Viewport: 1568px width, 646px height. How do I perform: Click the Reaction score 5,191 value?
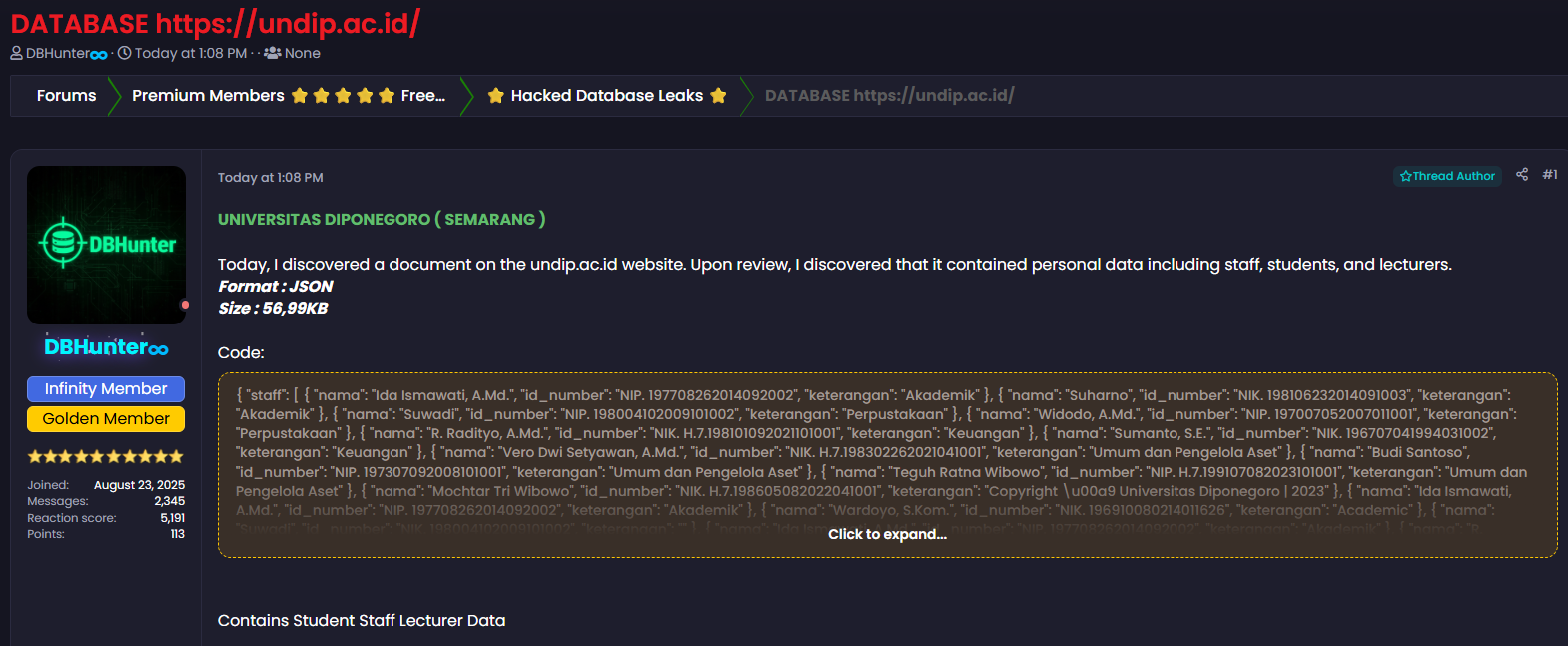[172, 518]
